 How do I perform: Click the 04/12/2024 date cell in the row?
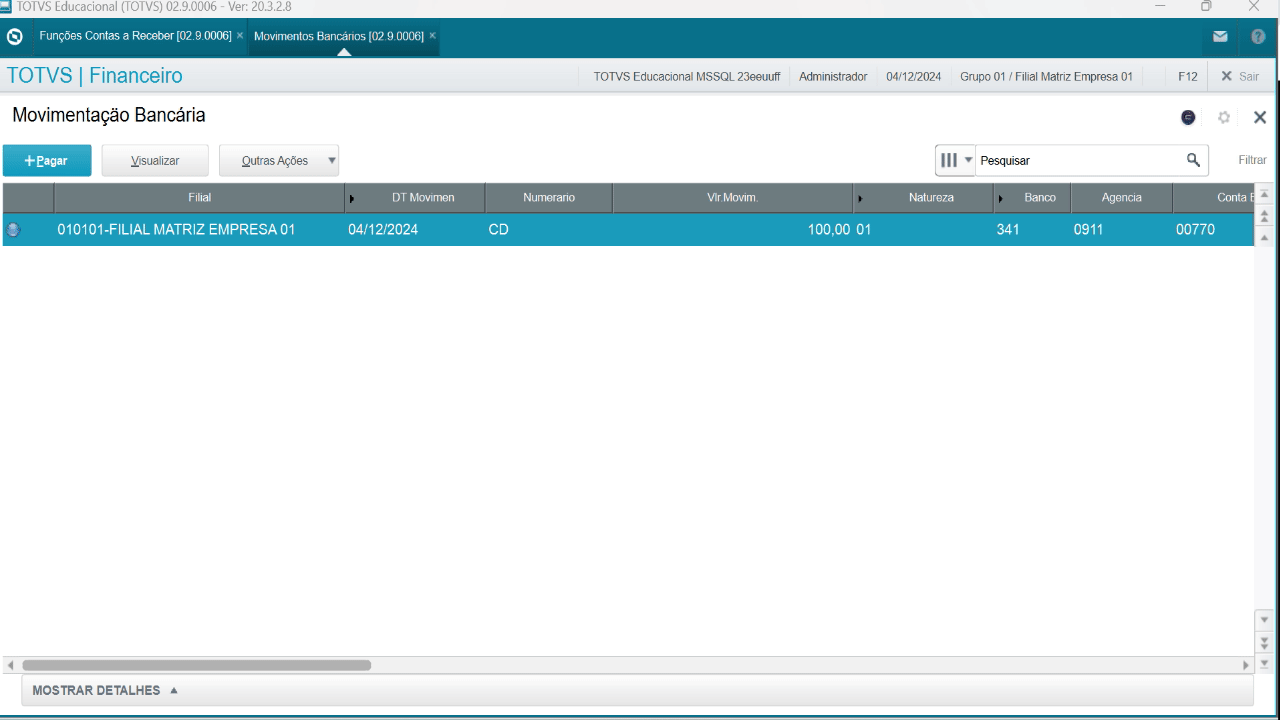pyautogui.click(x=415, y=229)
